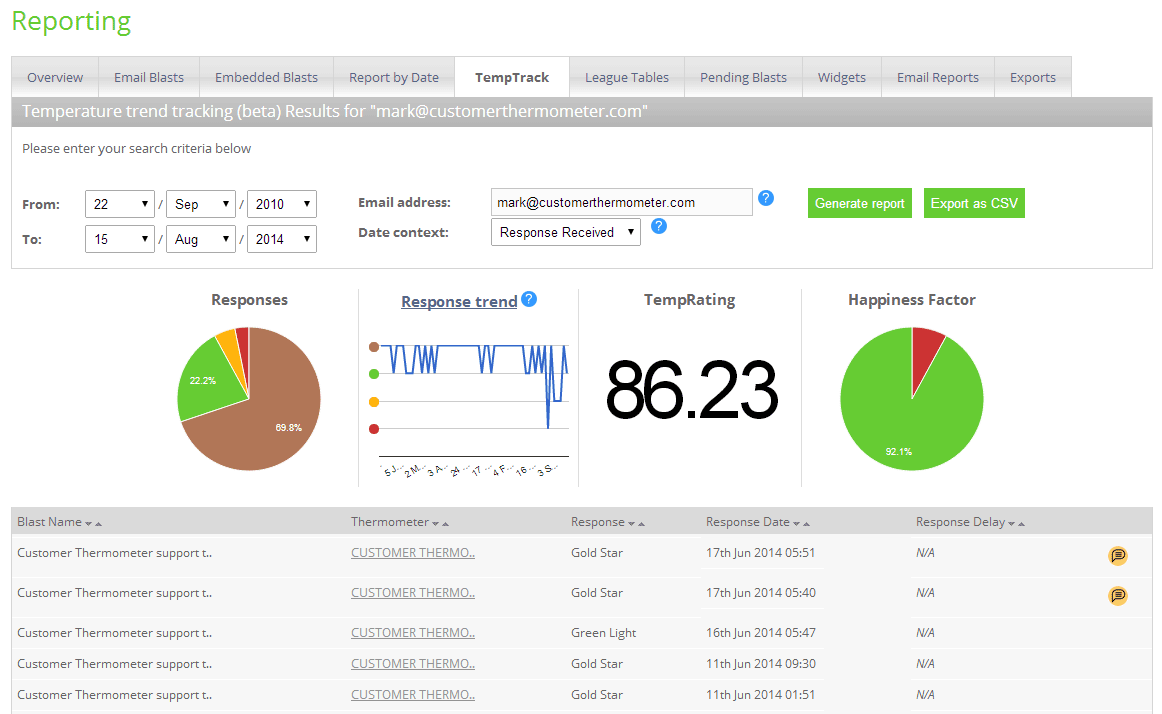Open To day dropdown showing 15
The image size is (1162, 714).
(x=119, y=239)
